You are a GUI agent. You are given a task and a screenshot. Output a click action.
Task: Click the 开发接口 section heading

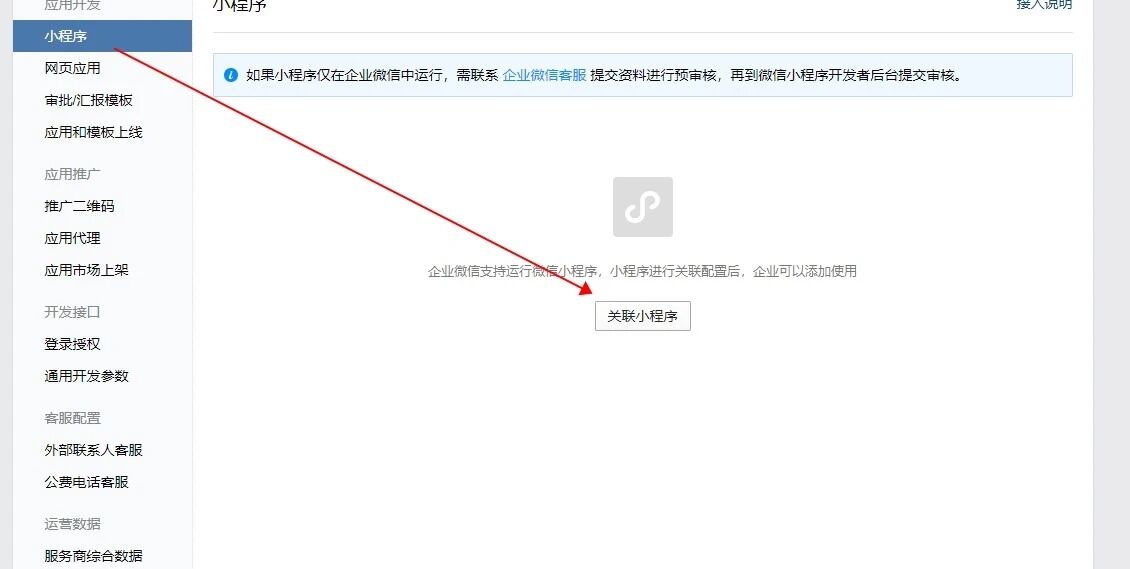click(72, 312)
